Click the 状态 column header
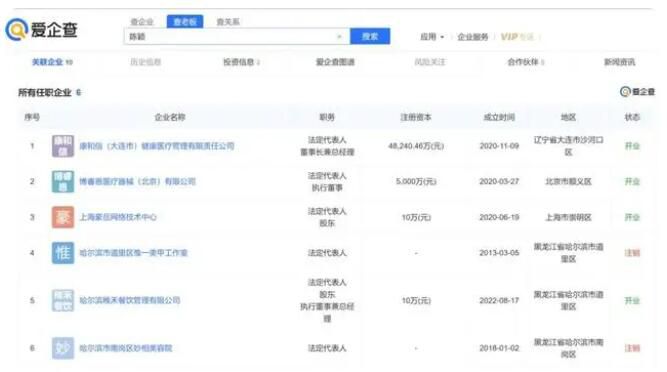 click(x=632, y=117)
